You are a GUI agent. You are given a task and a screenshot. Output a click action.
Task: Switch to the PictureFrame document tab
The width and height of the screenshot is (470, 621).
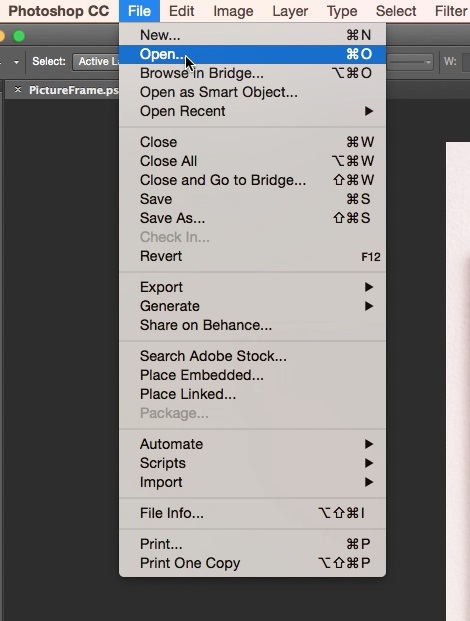click(x=74, y=90)
